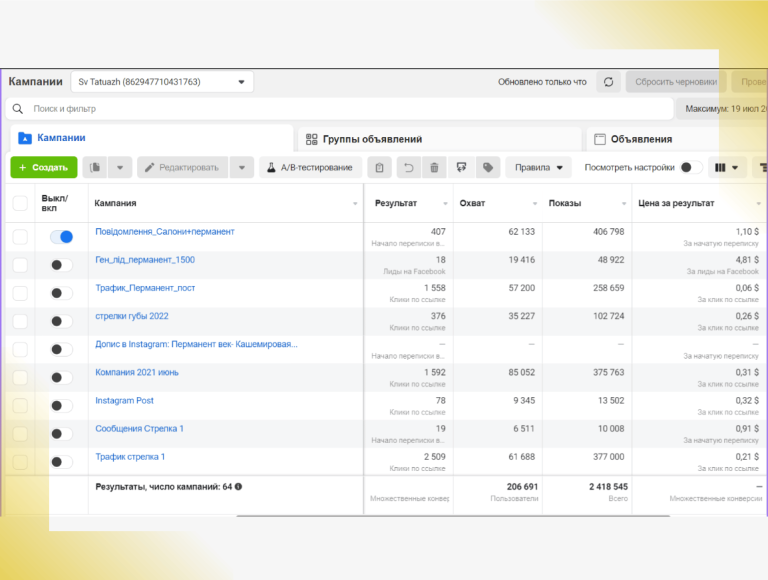Screen dimensions: 768x580
Task: Open Компания 2021 июнь campaign link
Action: click(137, 372)
